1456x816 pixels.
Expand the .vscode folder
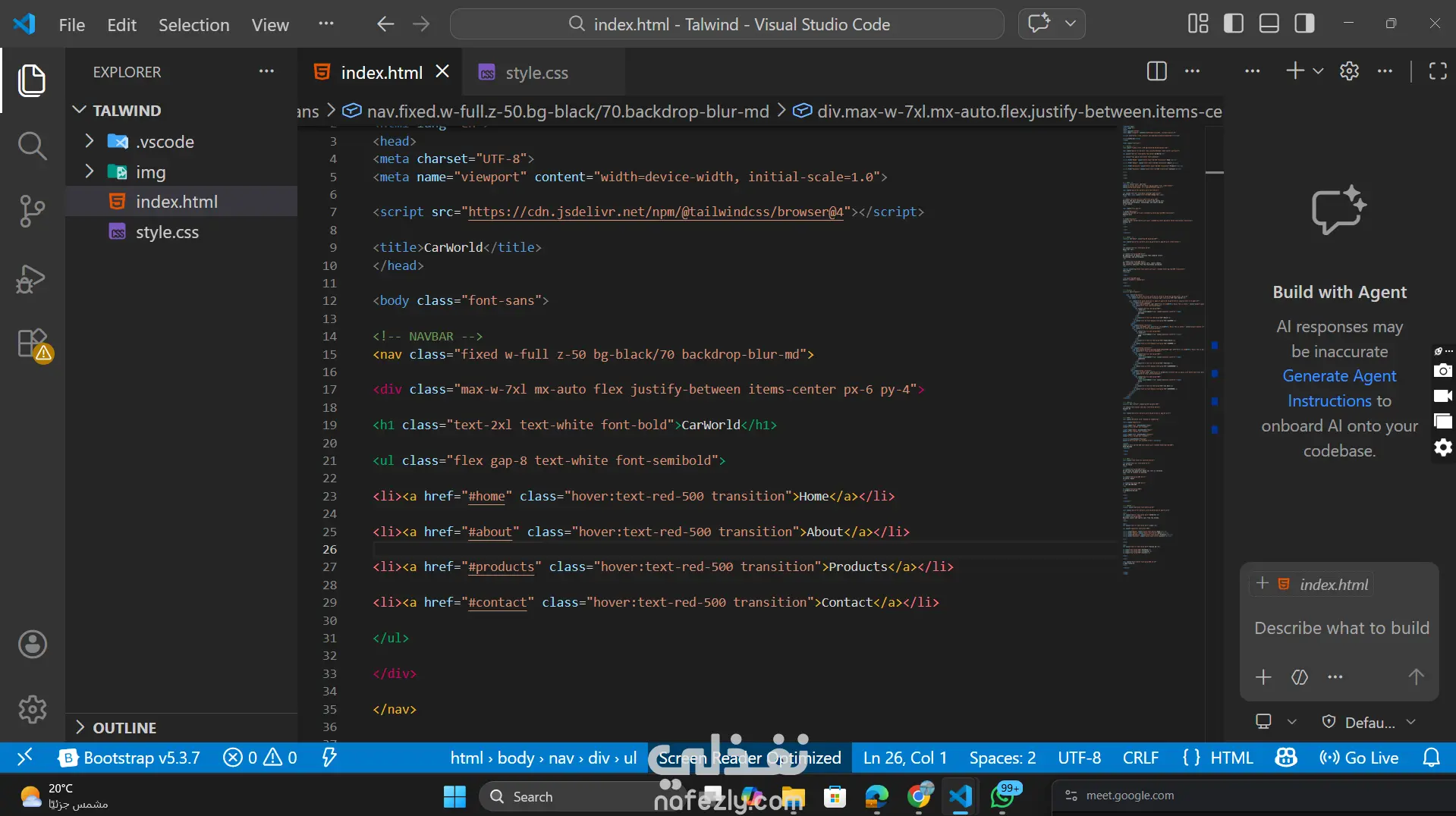[182, 142]
